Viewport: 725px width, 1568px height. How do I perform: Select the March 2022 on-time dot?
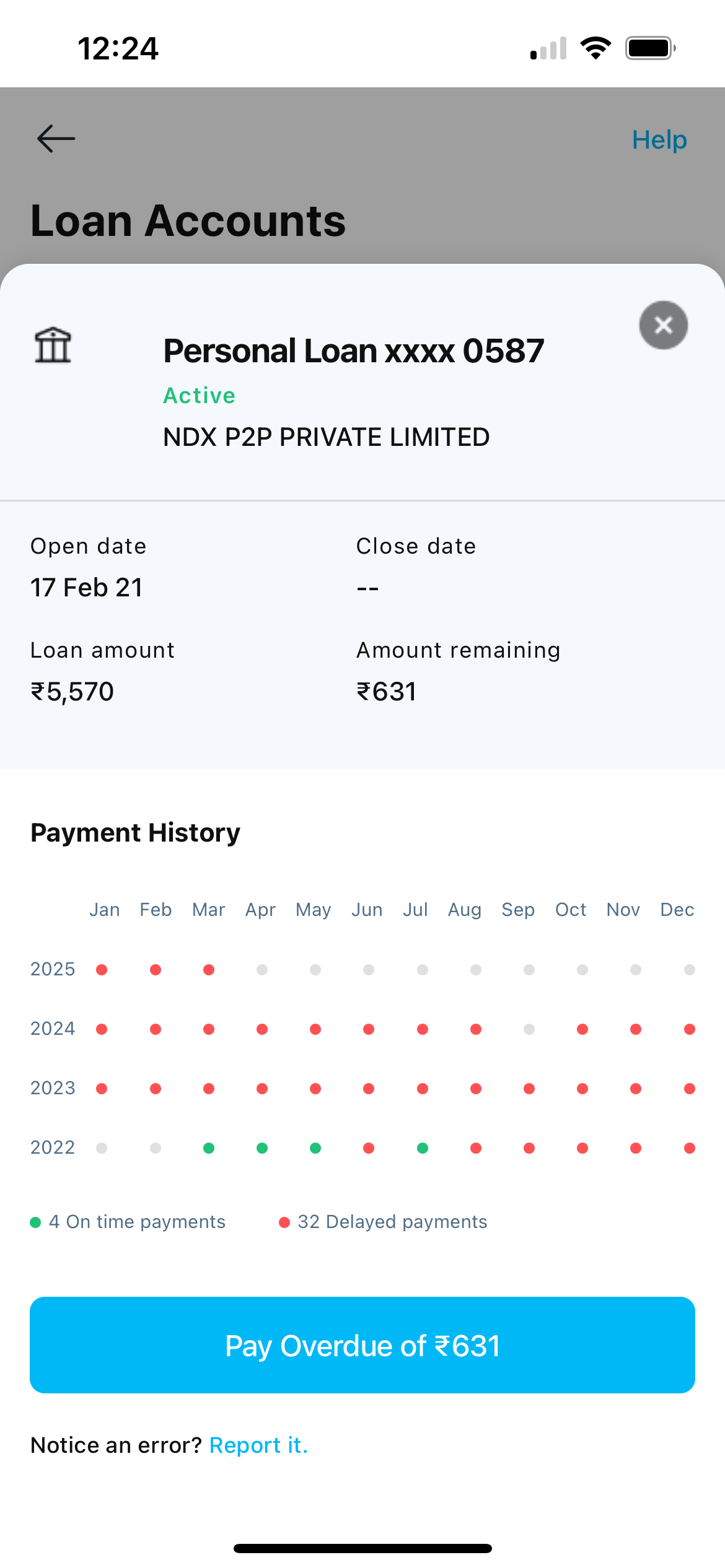[209, 1148]
